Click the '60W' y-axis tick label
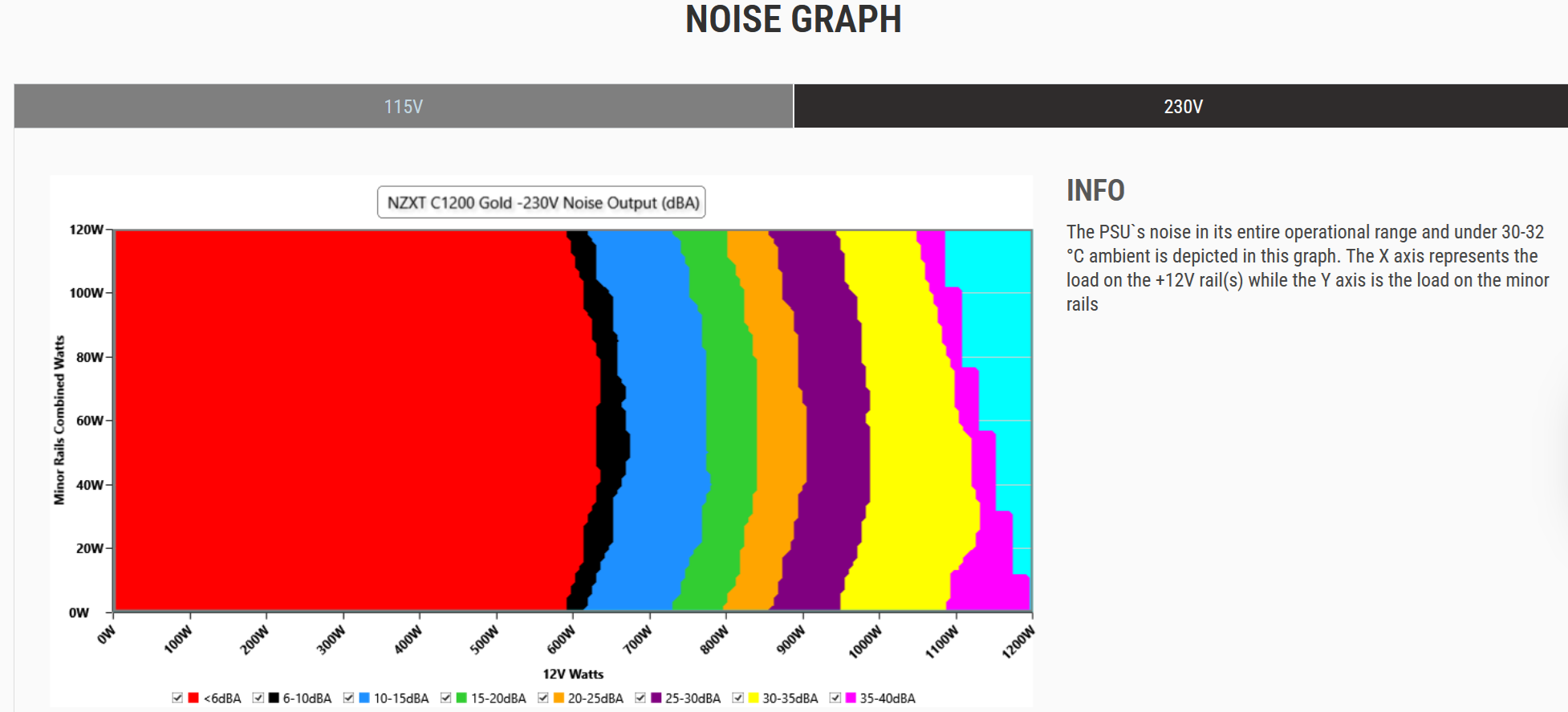1568x712 pixels. (90, 421)
